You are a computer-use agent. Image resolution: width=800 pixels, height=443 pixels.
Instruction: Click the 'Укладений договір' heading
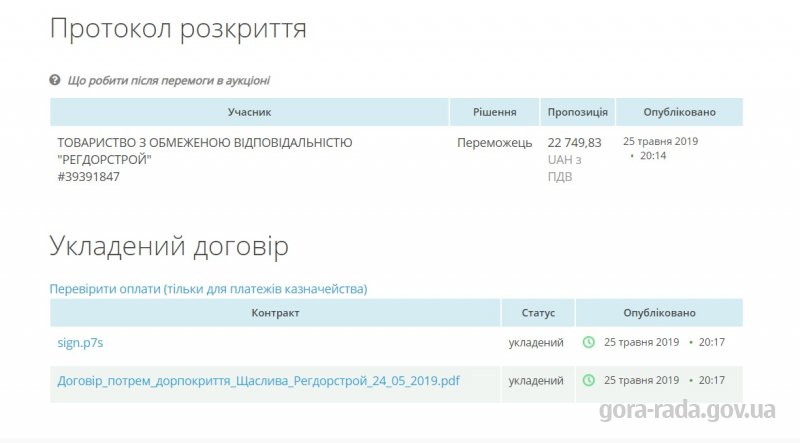coord(169,247)
